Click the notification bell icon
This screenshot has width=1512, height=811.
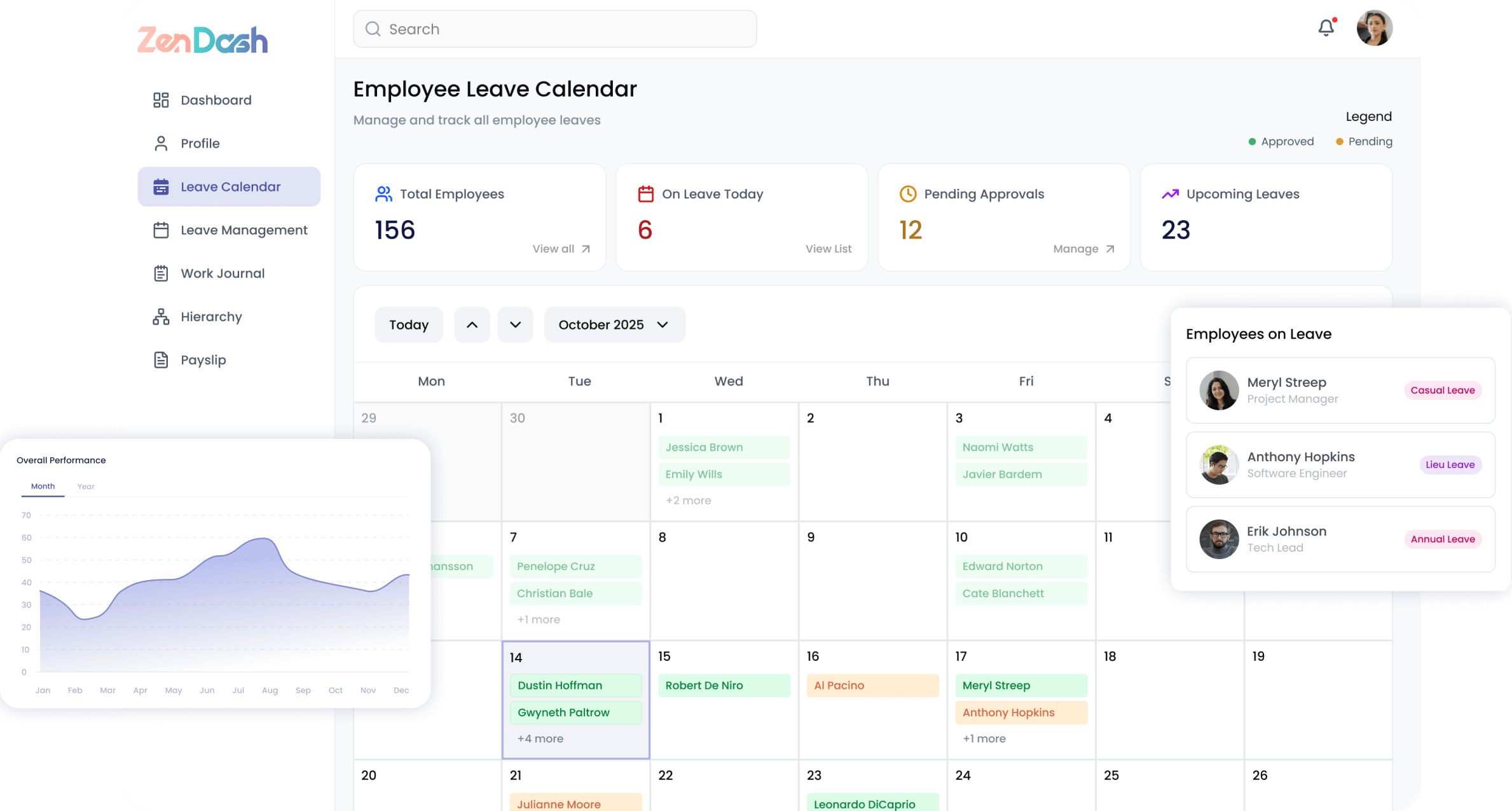click(1326, 27)
